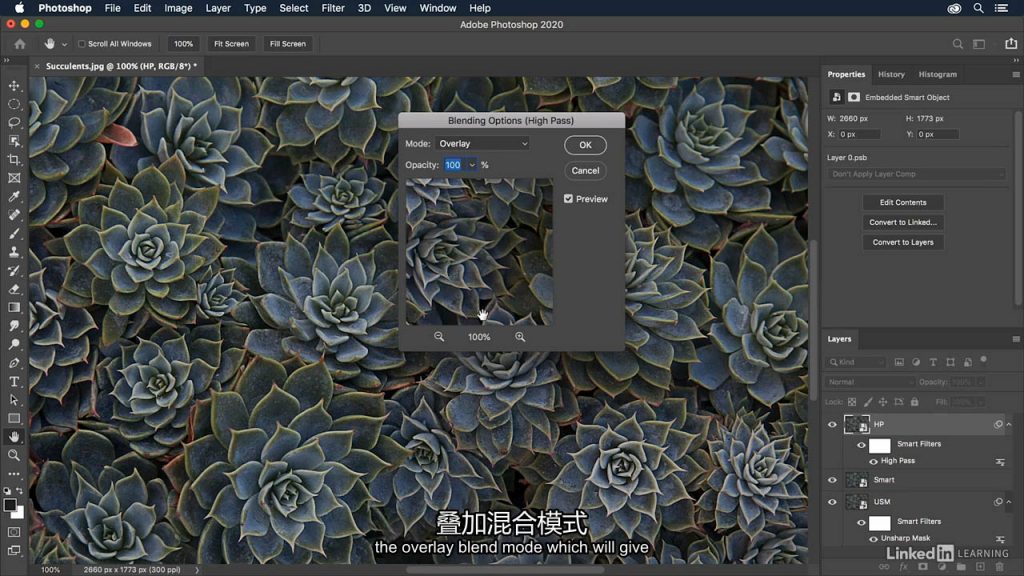Click the Edit Contents button

coord(903,202)
